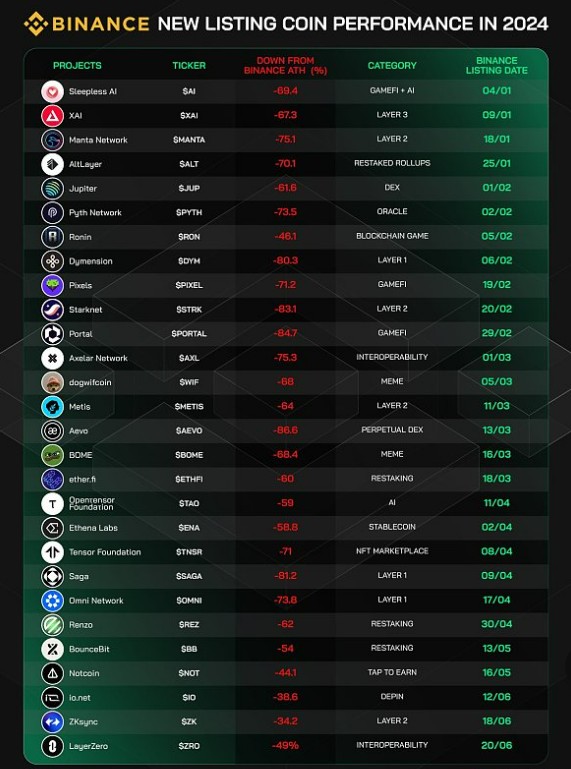Click the dogwifcoin dog icon
Viewport: 571px width, 769px height.
point(52,383)
